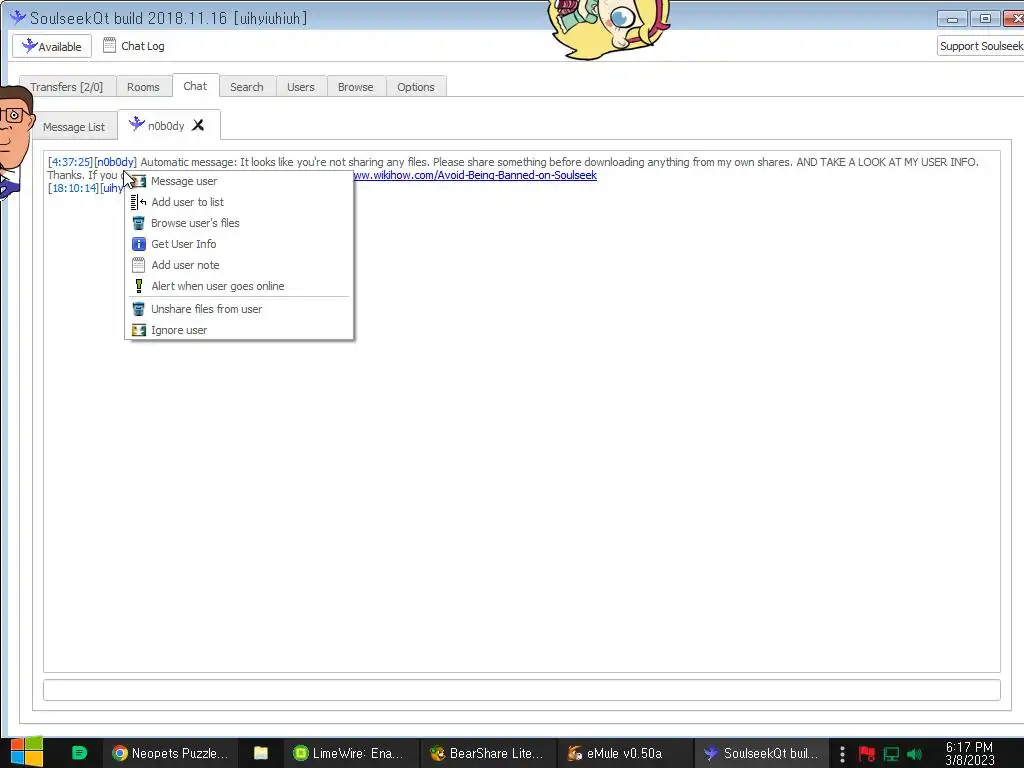Click the Available status button

click(x=52, y=46)
